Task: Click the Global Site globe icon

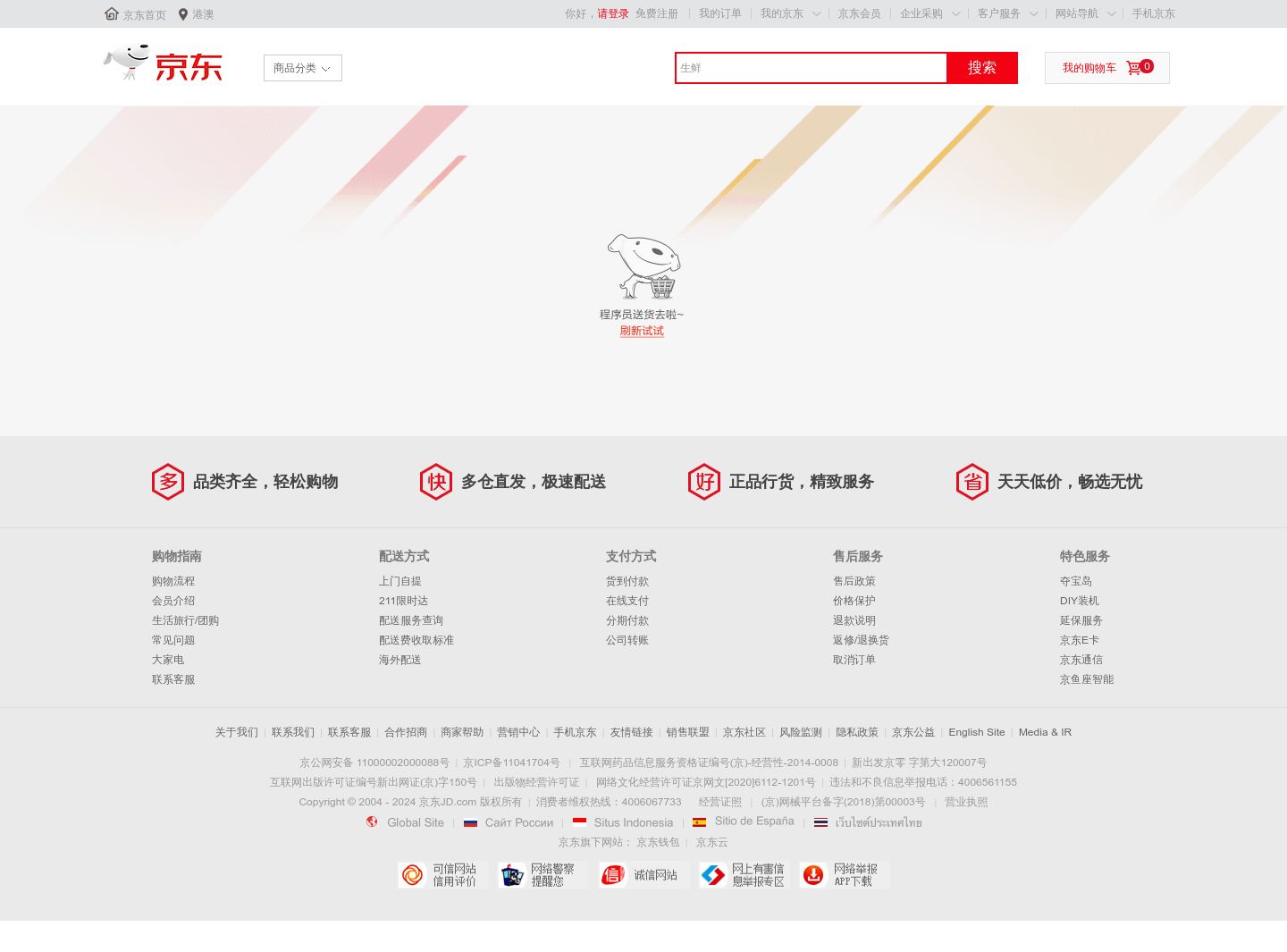Action: point(372,821)
